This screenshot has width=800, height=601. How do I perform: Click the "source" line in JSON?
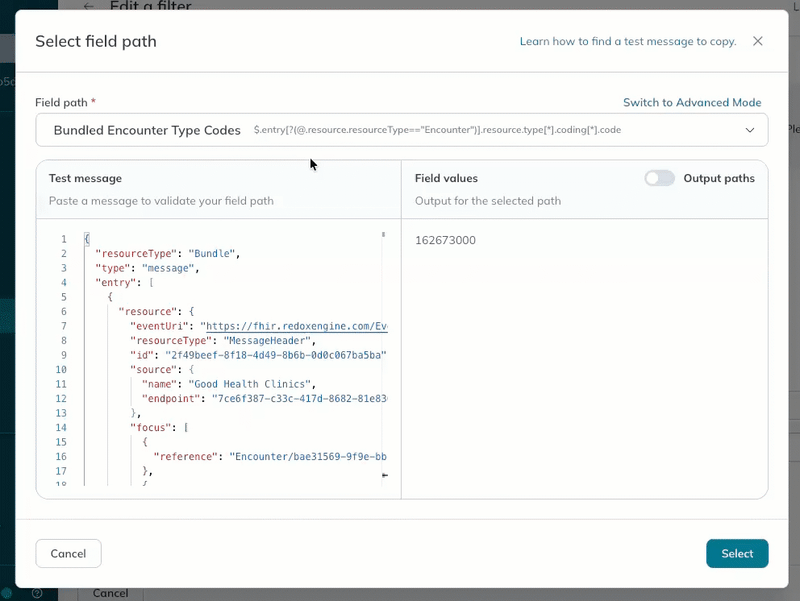coord(162,370)
